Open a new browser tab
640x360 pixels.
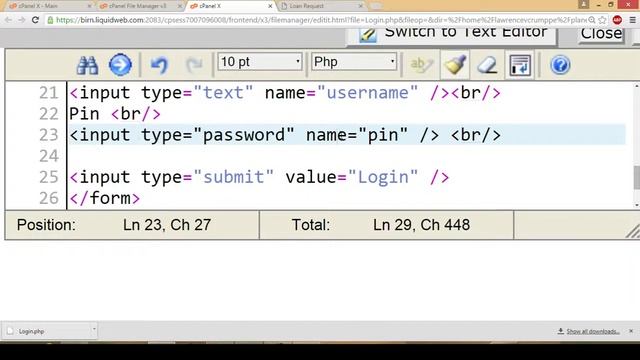click(x=376, y=6)
